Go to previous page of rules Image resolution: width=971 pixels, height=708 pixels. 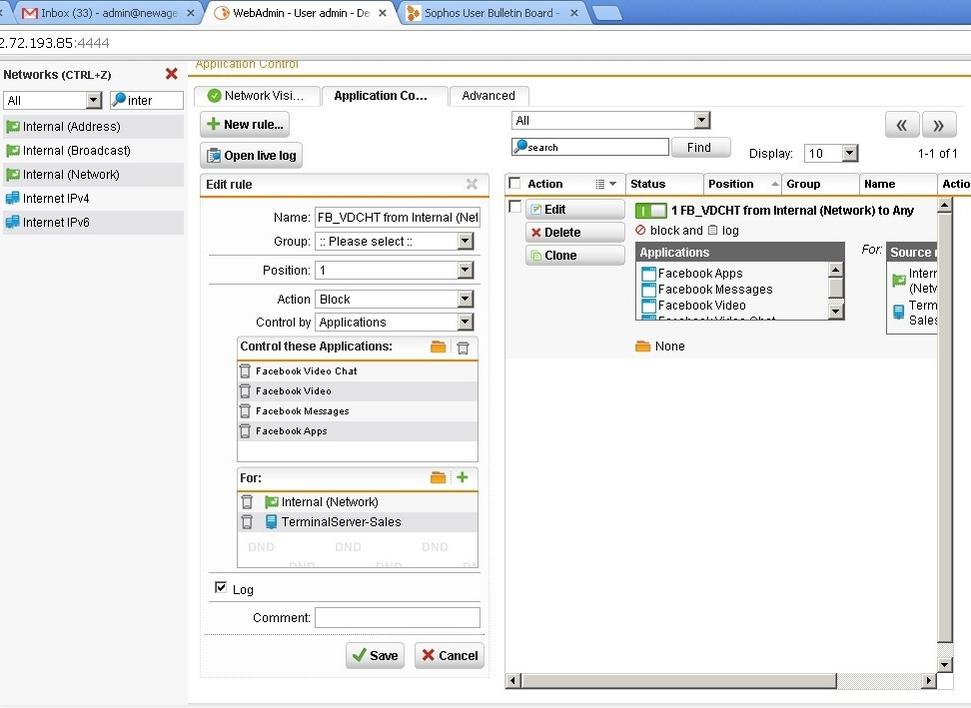point(902,126)
